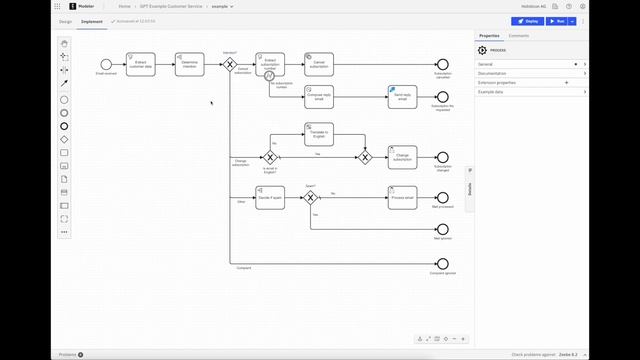Image resolution: width=640 pixels, height=360 pixels.
Task: Zoom out with the minus control
Action: coord(454,339)
